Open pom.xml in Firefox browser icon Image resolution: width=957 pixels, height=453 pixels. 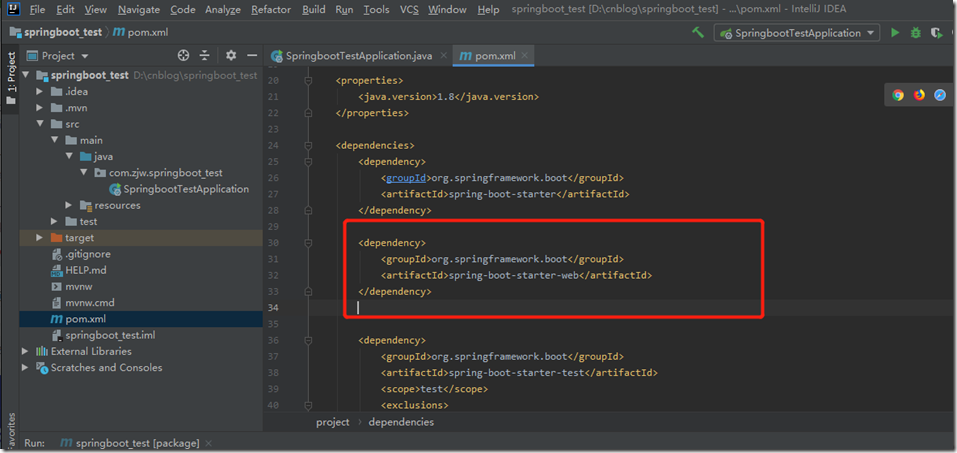(919, 95)
